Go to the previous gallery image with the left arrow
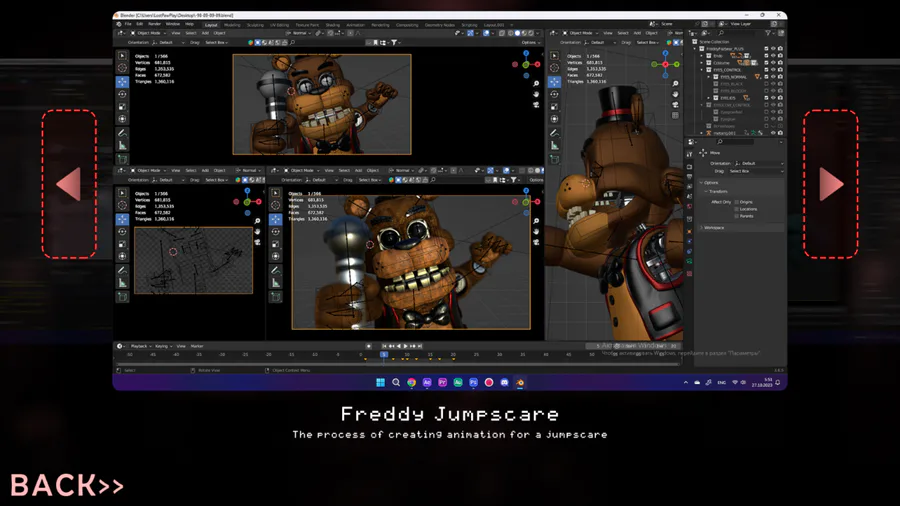Viewport: 900px width, 506px height. point(69,184)
